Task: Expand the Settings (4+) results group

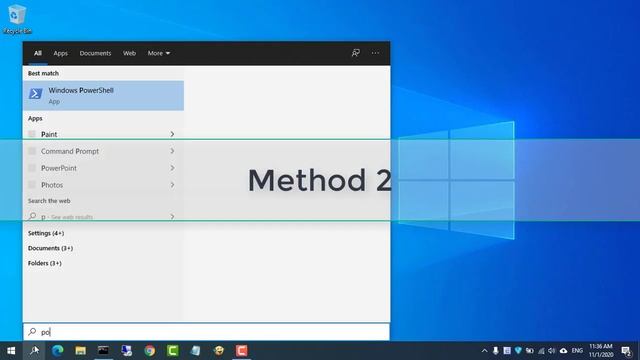Action: [46, 233]
